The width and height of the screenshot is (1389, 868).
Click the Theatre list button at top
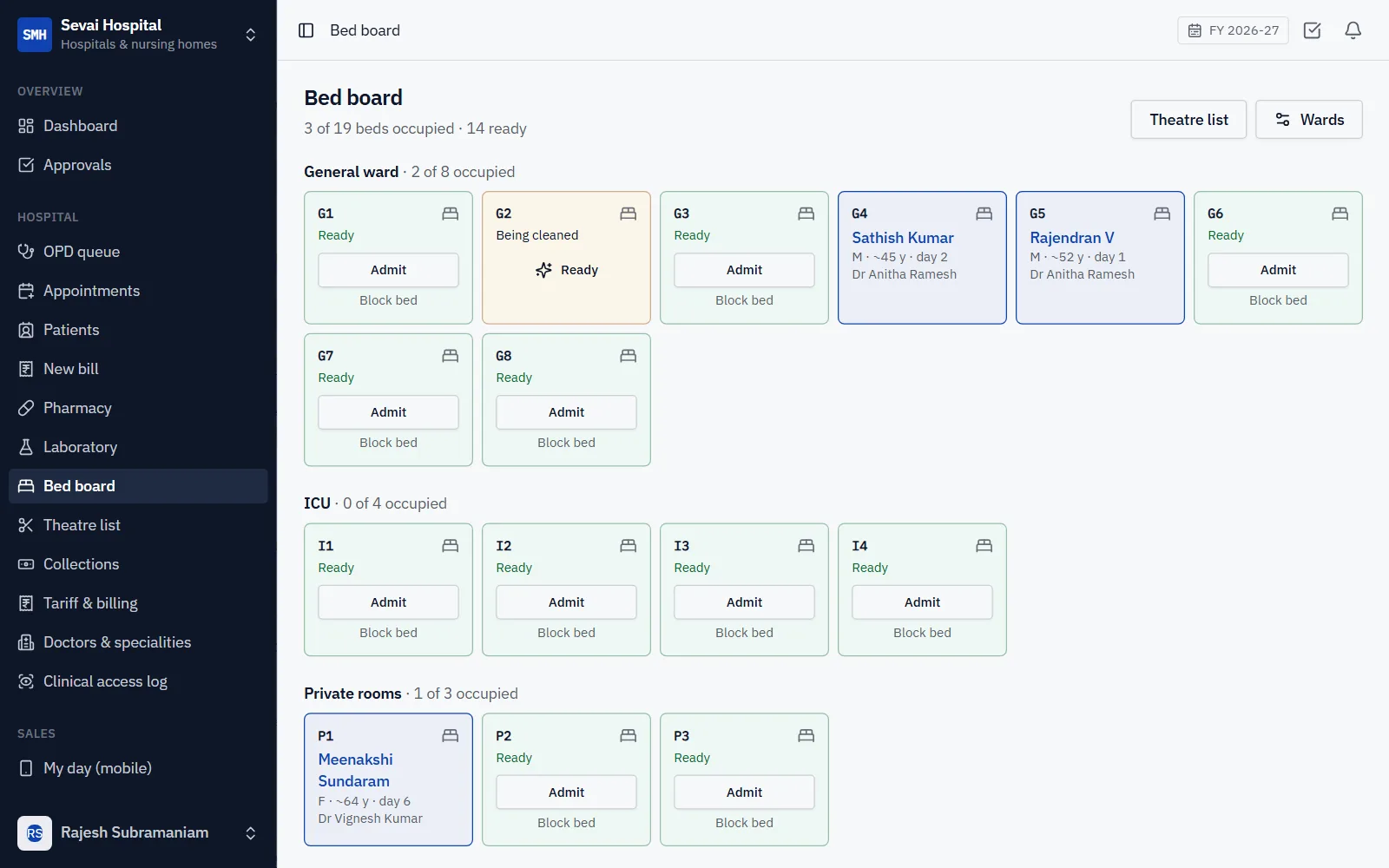tap(1188, 120)
